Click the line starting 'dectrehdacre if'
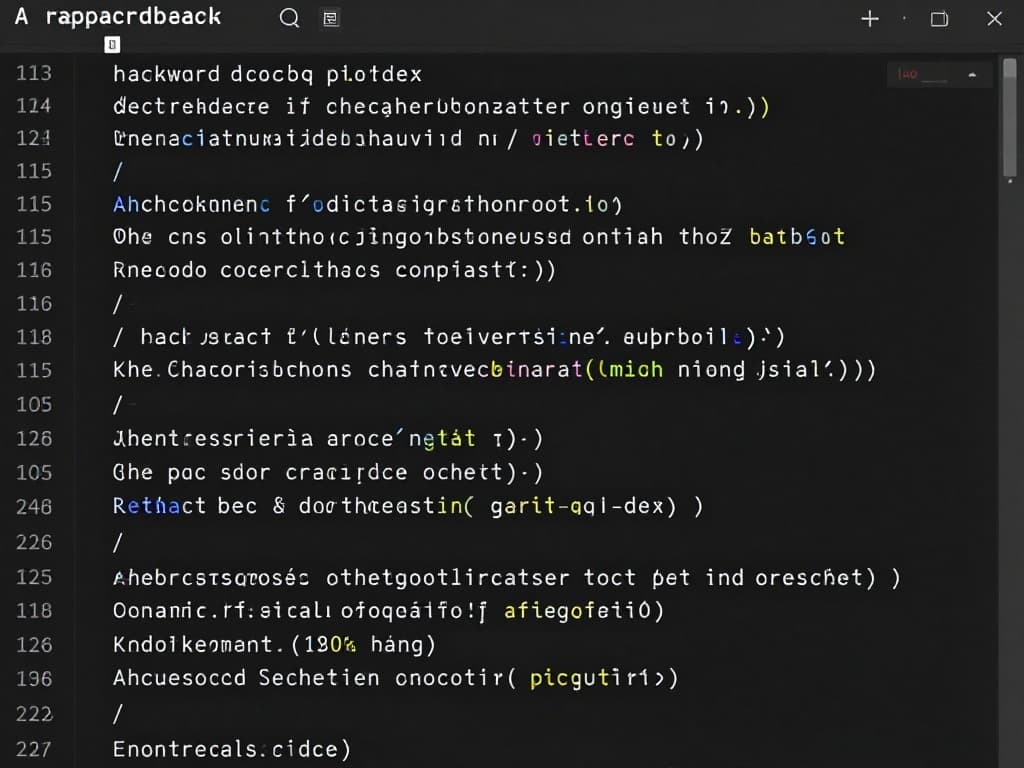The image size is (1024, 768). click(441, 106)
